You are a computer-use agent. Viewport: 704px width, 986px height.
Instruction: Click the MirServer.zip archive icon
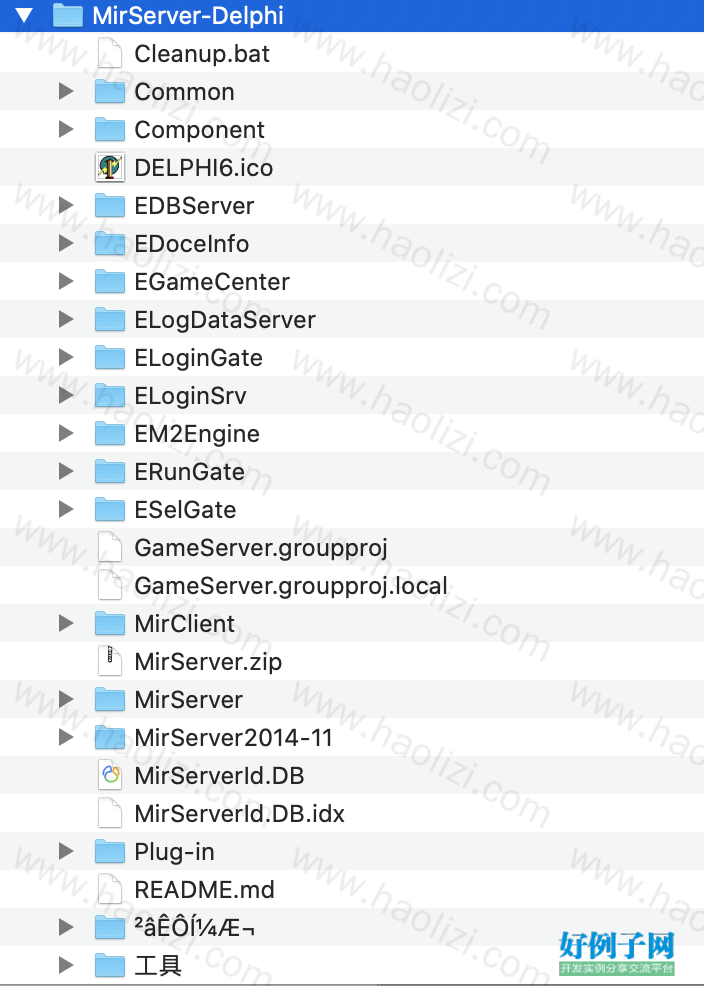click(x=110, y=661)
